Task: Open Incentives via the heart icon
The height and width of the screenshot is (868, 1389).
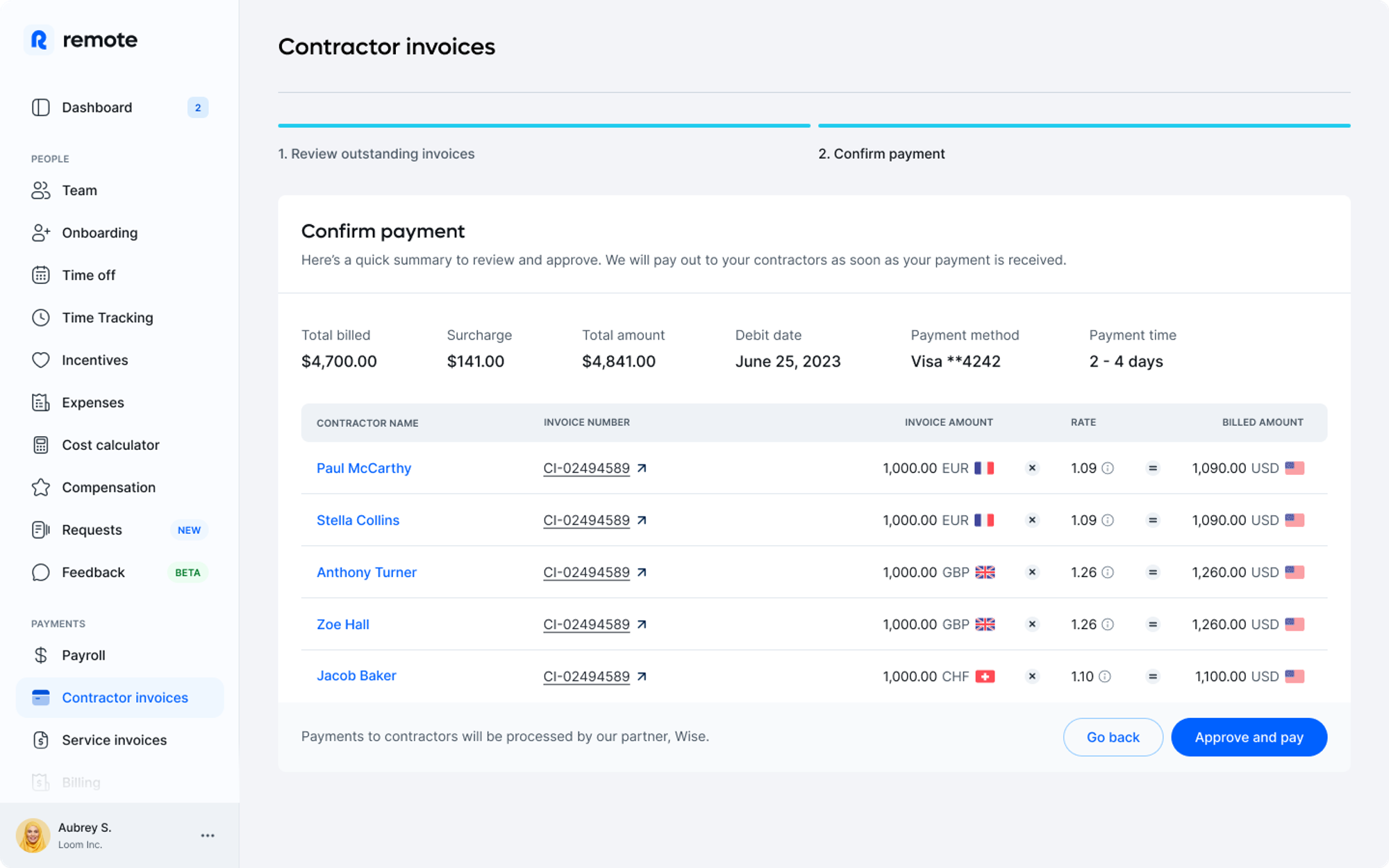Action: coord(40,360)
